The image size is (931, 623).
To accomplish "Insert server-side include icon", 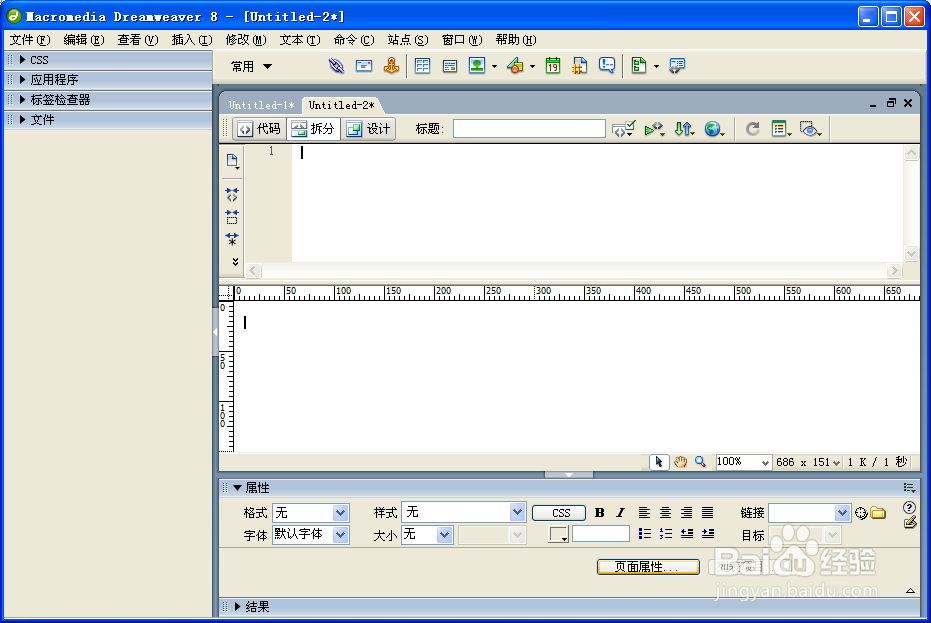I will click(580, 66).
